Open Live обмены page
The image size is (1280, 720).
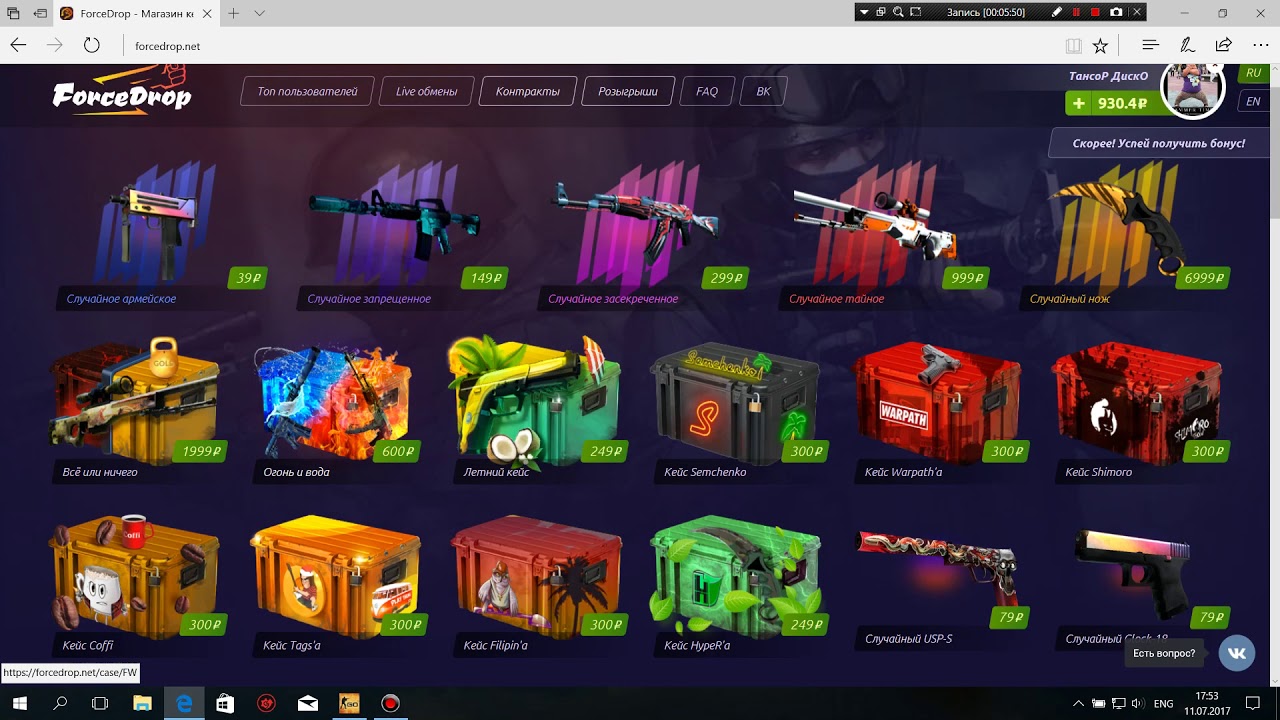pos(426,91)
